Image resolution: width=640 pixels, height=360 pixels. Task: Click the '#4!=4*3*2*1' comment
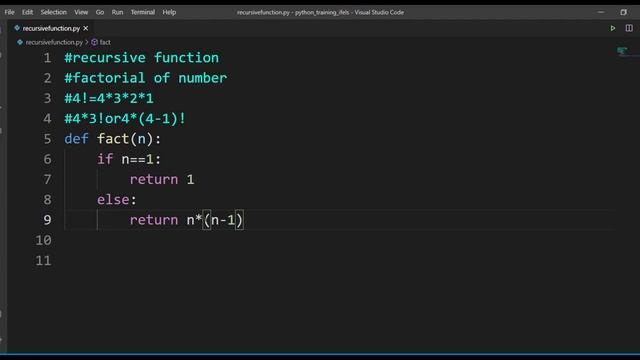click(109, 98)
